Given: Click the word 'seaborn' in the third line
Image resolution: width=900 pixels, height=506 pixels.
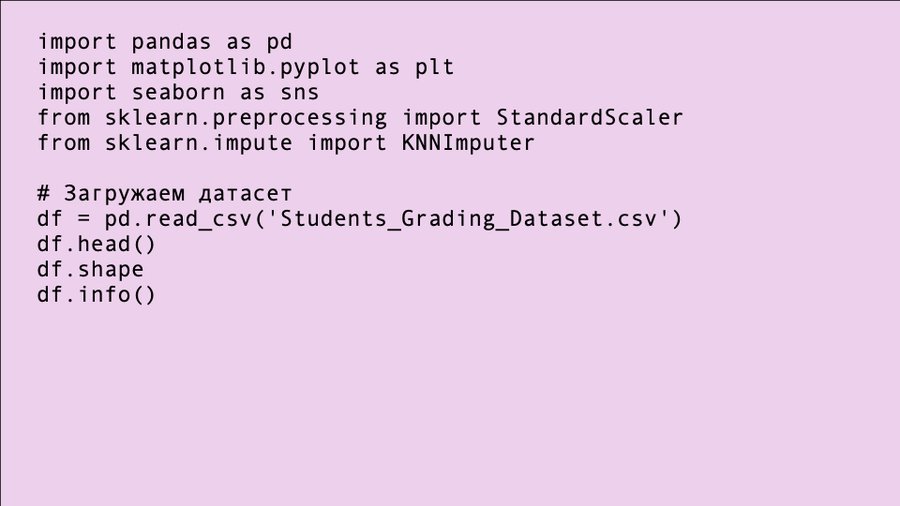Looking at the screenshot, I should pos(178,93).
